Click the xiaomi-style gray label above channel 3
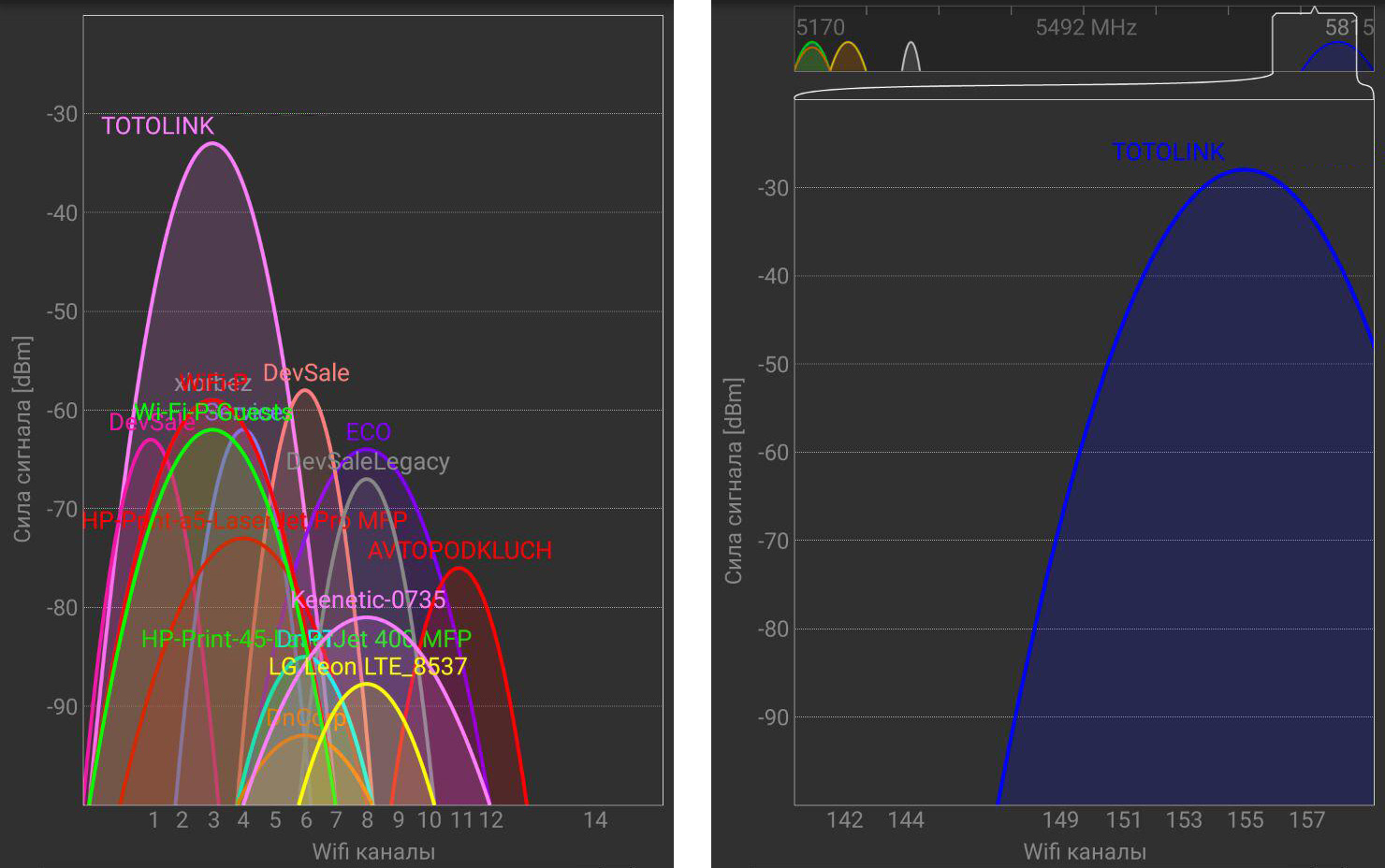This screenshot has height=868, width=1385. point(212,383)
